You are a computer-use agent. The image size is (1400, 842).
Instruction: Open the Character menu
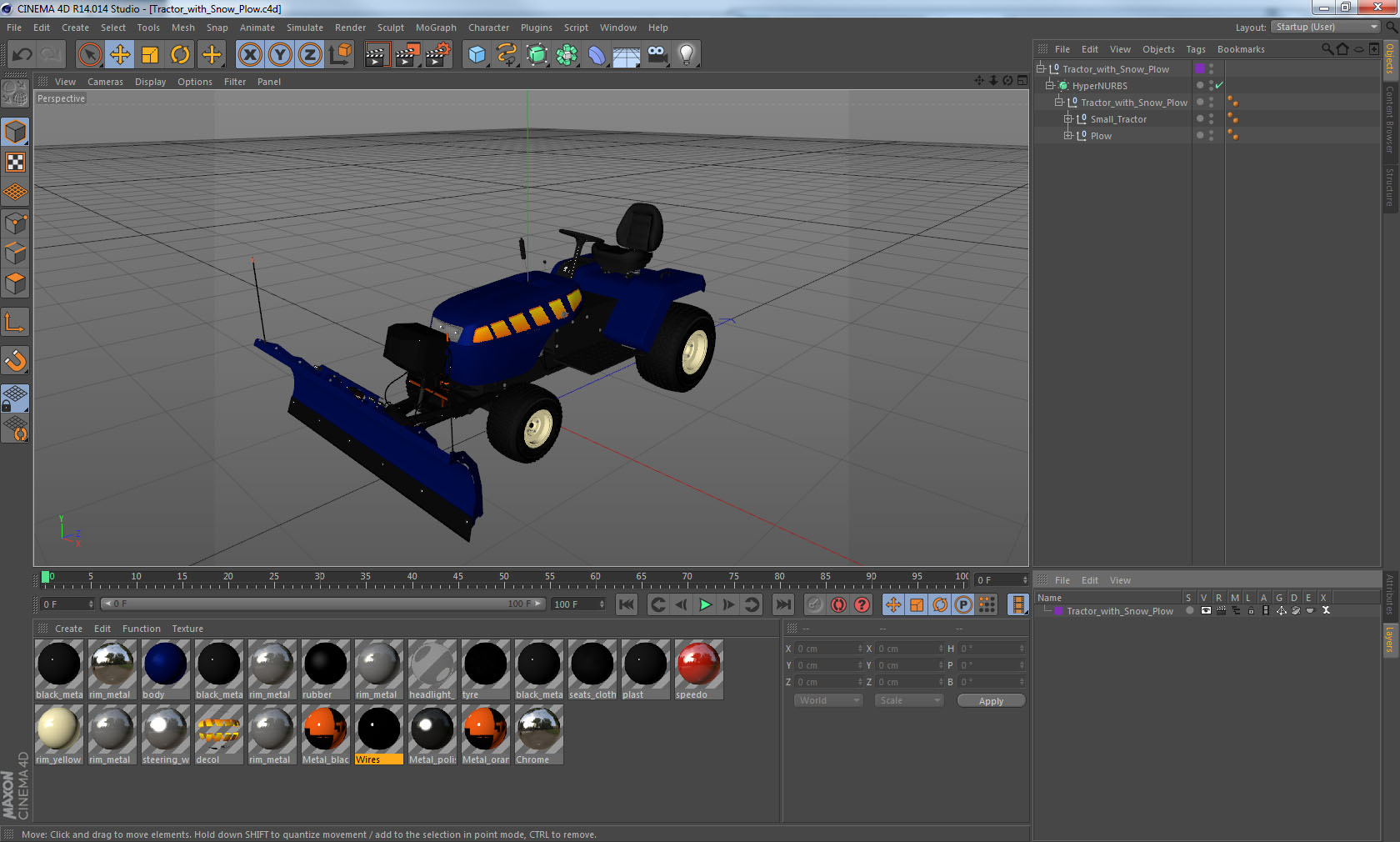click(488, 28)
